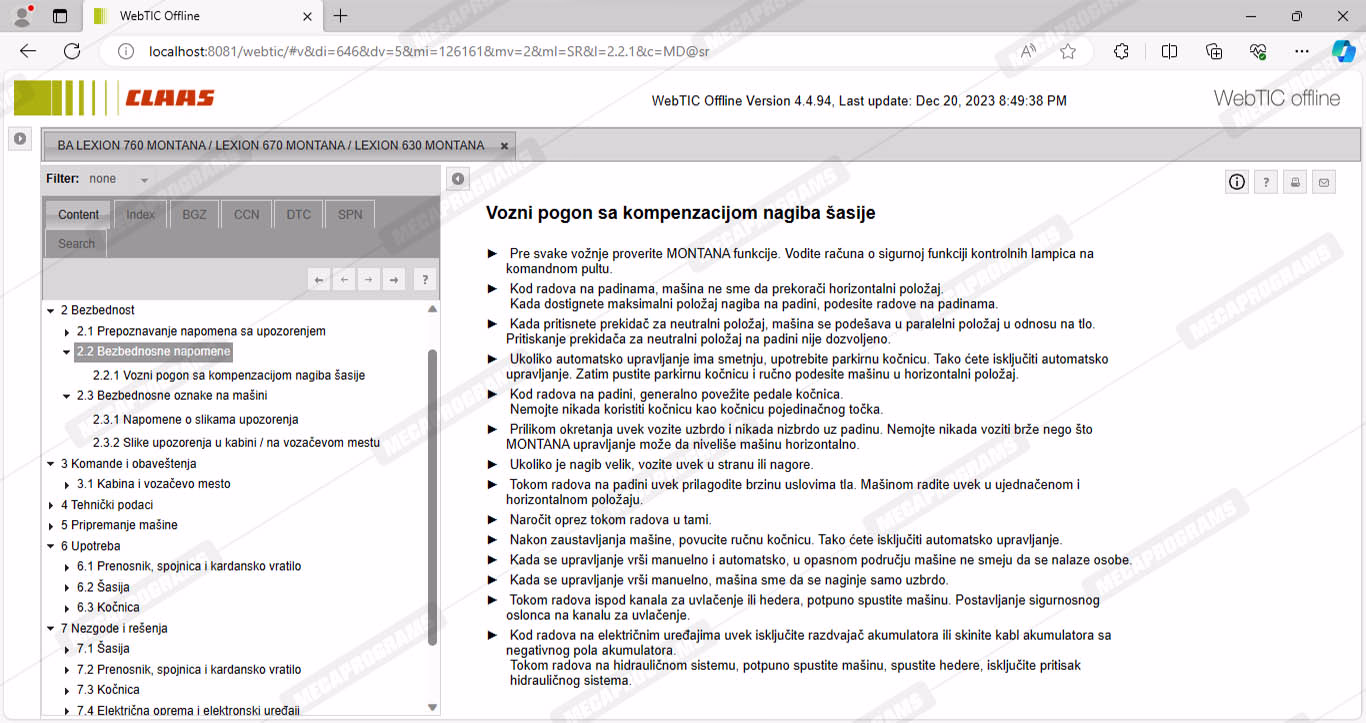Select 7.2 Prenosnik, spojnica i kardansko vratilo
Viewport: 1366px width, 723px height.
189,670
